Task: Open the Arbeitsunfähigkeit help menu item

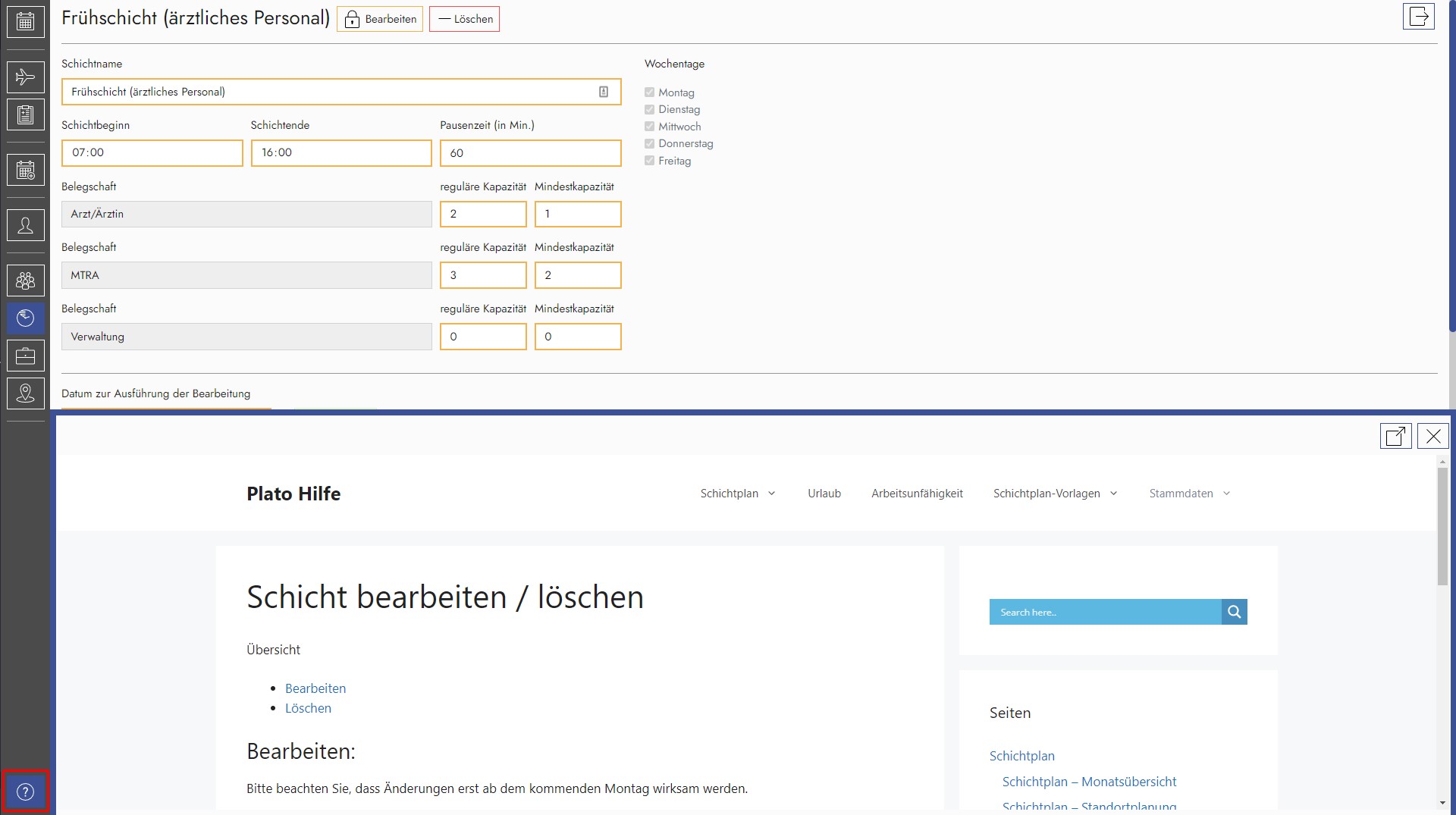Action: click(917, 494)
